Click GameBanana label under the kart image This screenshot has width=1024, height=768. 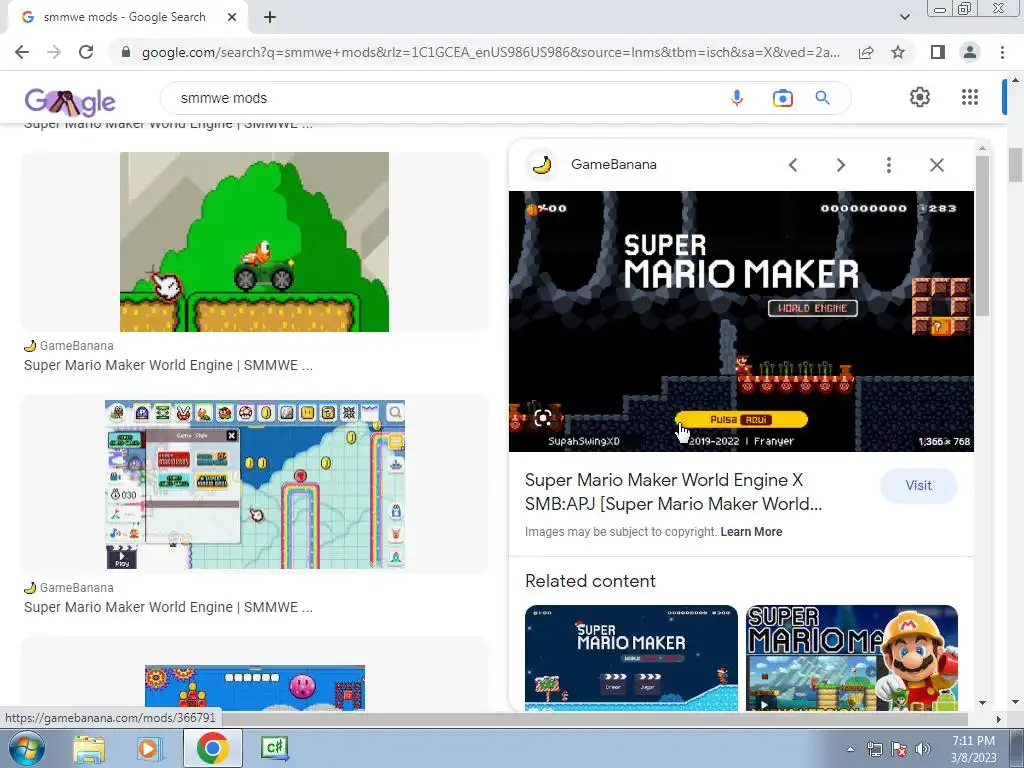point(76,345)
